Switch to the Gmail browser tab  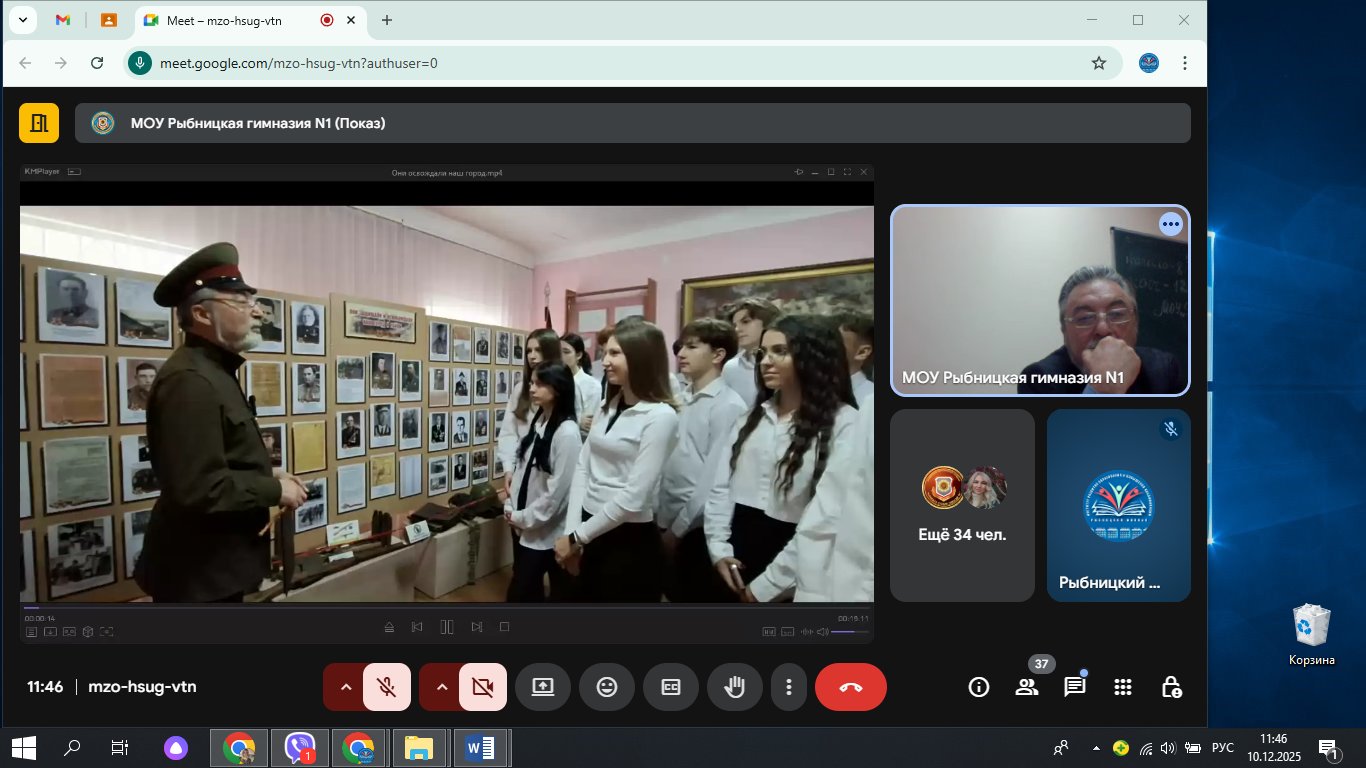click(x=63, y=20)
